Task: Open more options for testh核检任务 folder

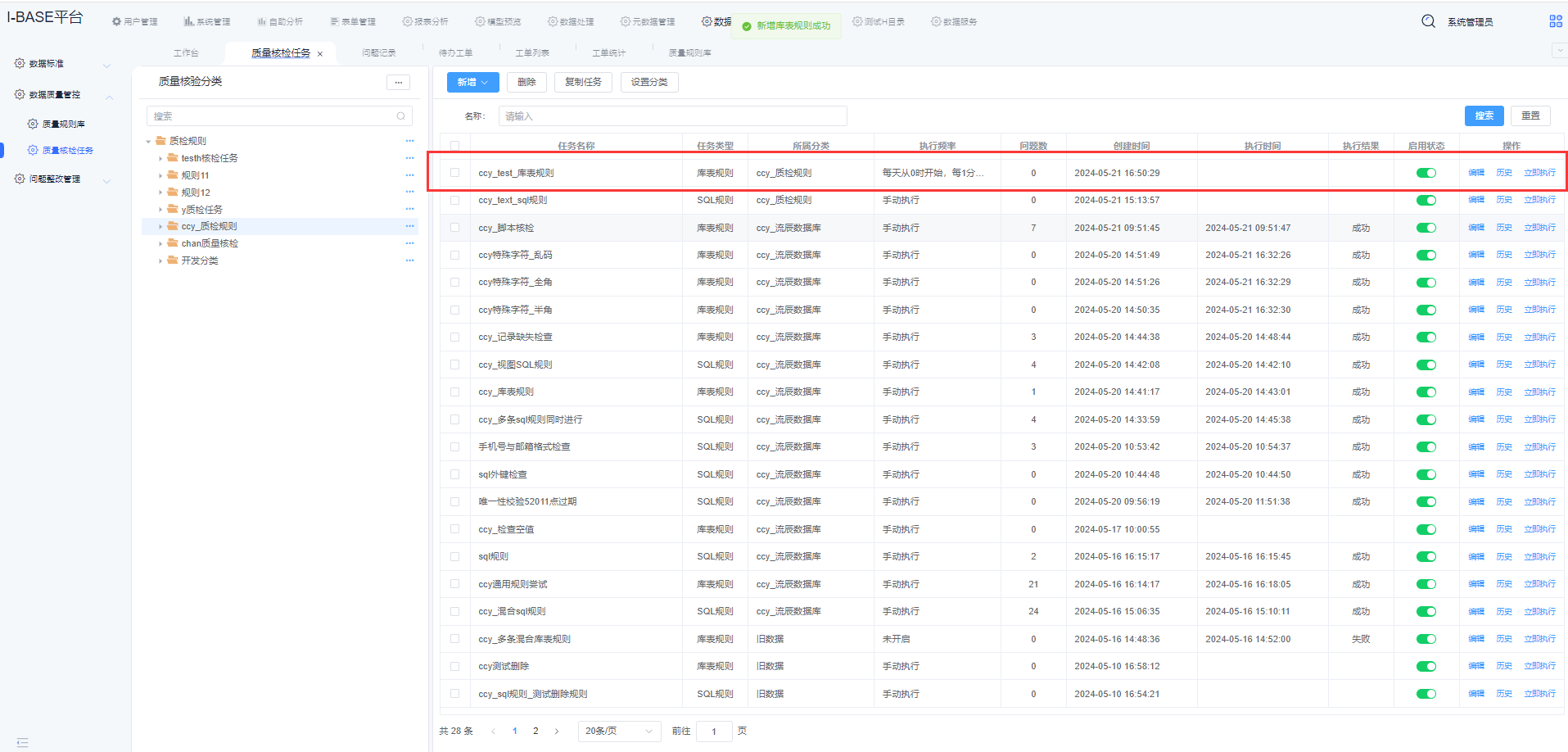Action: click(x=409, y=158)
